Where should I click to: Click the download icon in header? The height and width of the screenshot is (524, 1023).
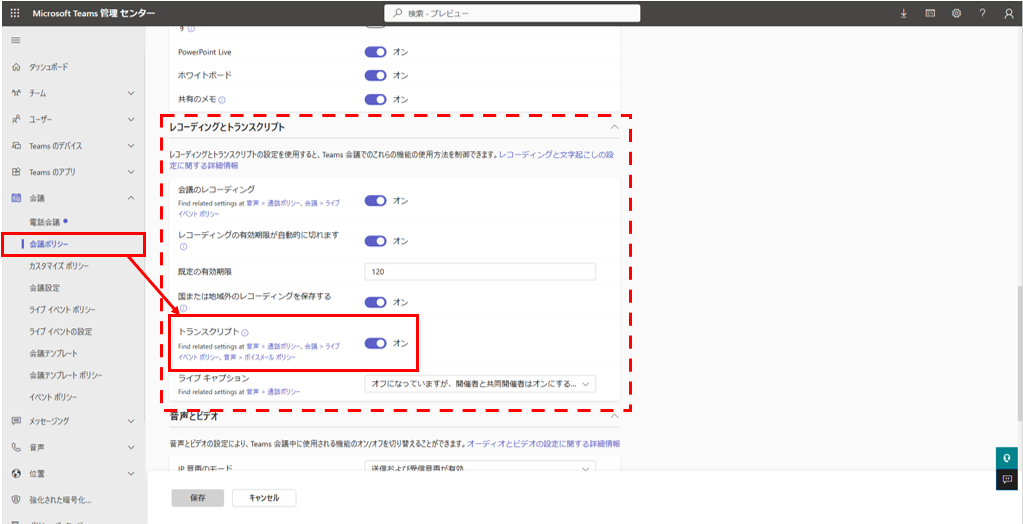[x=904, y=13]
